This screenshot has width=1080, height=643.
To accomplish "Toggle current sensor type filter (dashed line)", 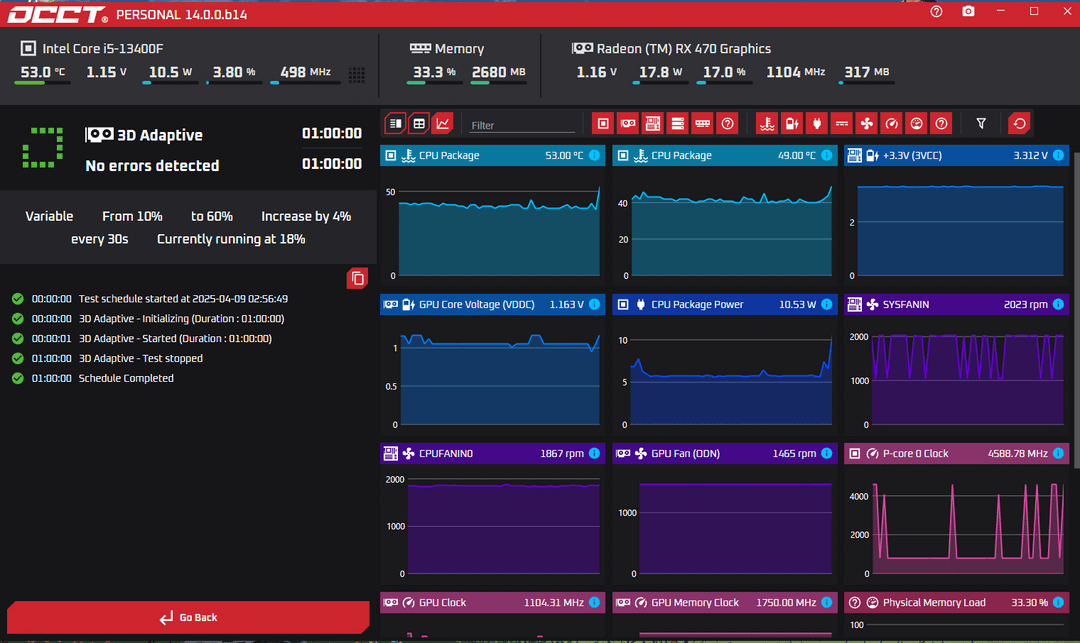I will pos(842,124).
